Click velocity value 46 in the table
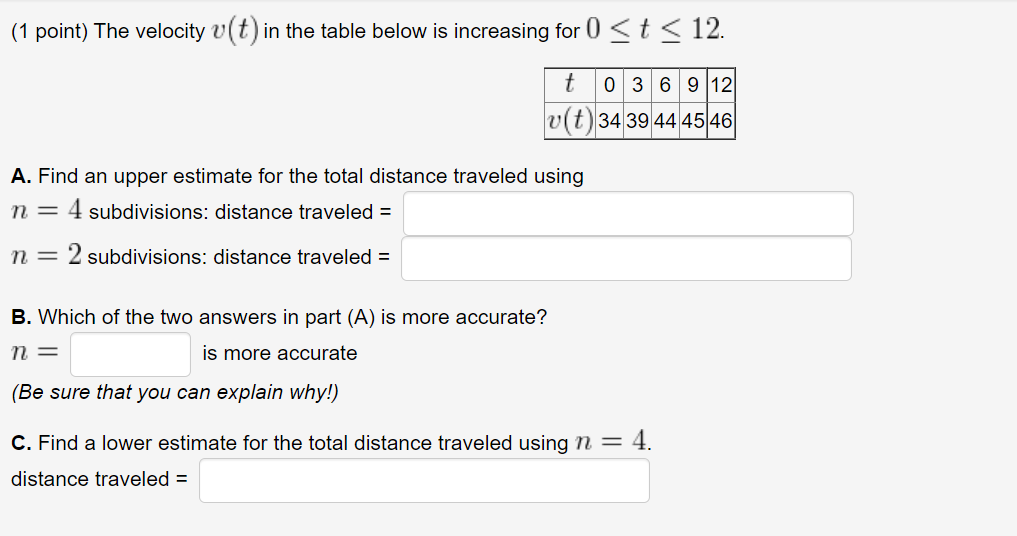This screenshot has width=1017, height=536. click(x=721, y=122)
